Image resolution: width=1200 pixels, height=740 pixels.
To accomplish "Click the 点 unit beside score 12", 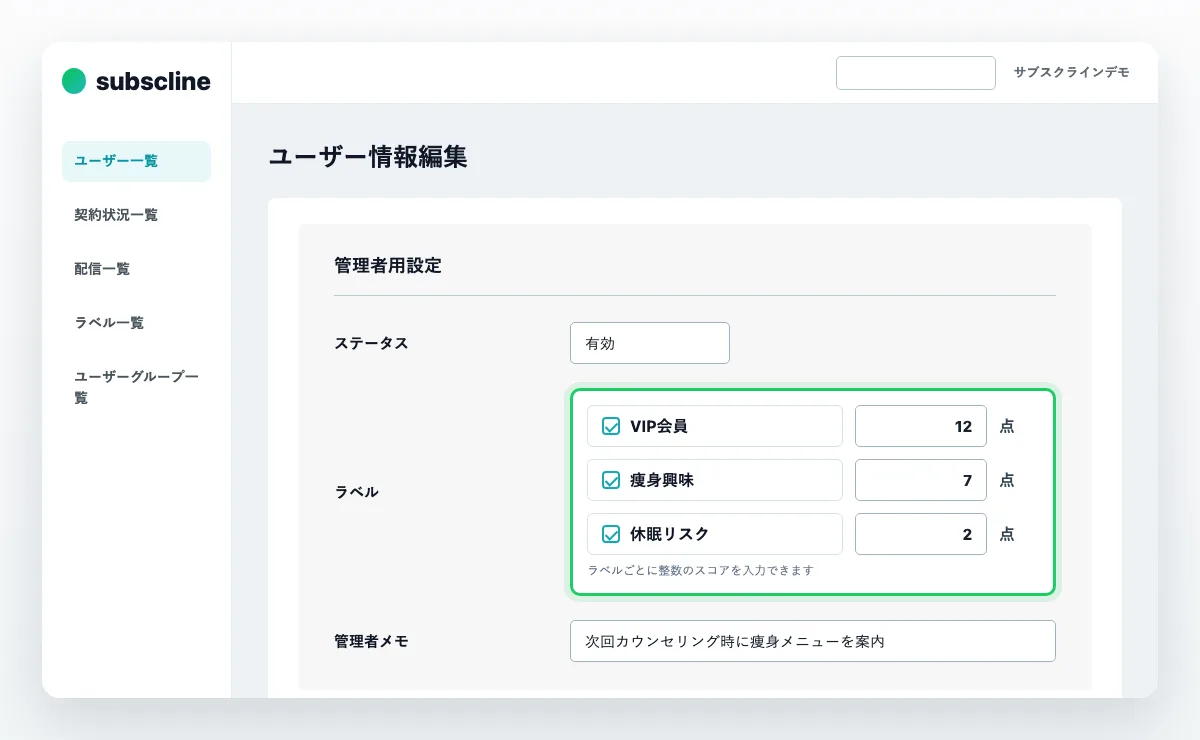I will (1007, 426).
